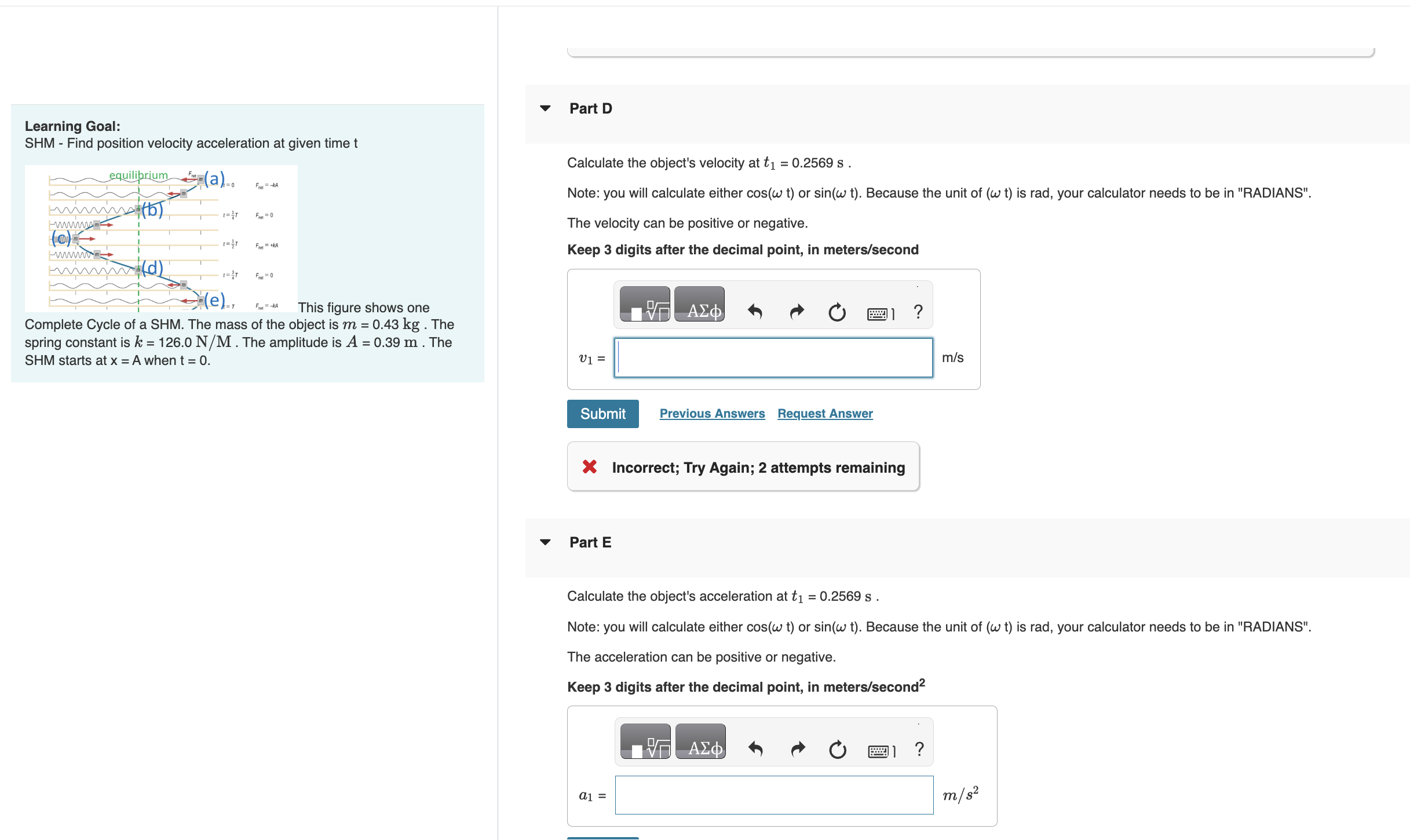Collapse the Part D section
Screen dimensions: 1410x840
(x=545, y=108)
